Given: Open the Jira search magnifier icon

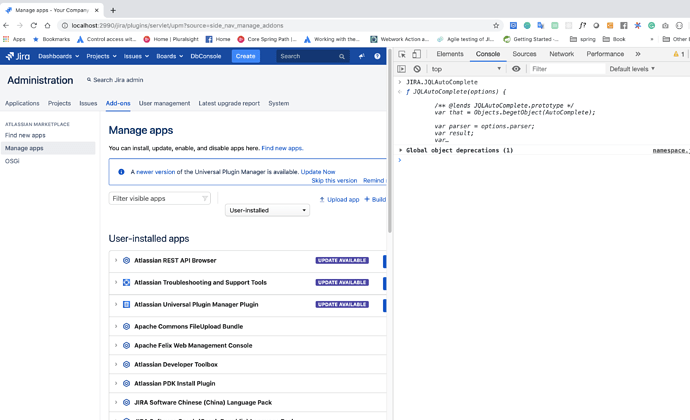Looking at the screenshot, I should click(341, 56).
